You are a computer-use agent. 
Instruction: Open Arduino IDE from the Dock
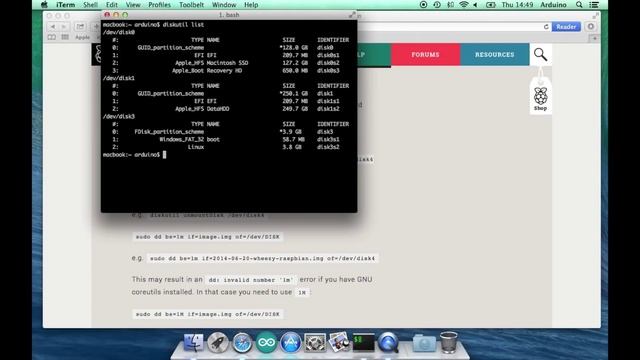pyautogui.click(x=266, y=342)
